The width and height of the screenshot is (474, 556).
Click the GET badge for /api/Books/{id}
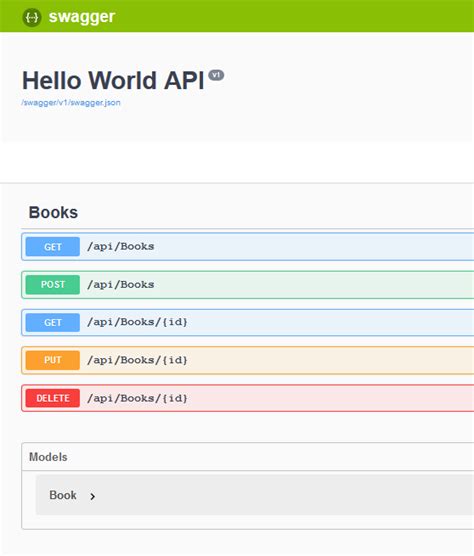click(x=52, y=322)
